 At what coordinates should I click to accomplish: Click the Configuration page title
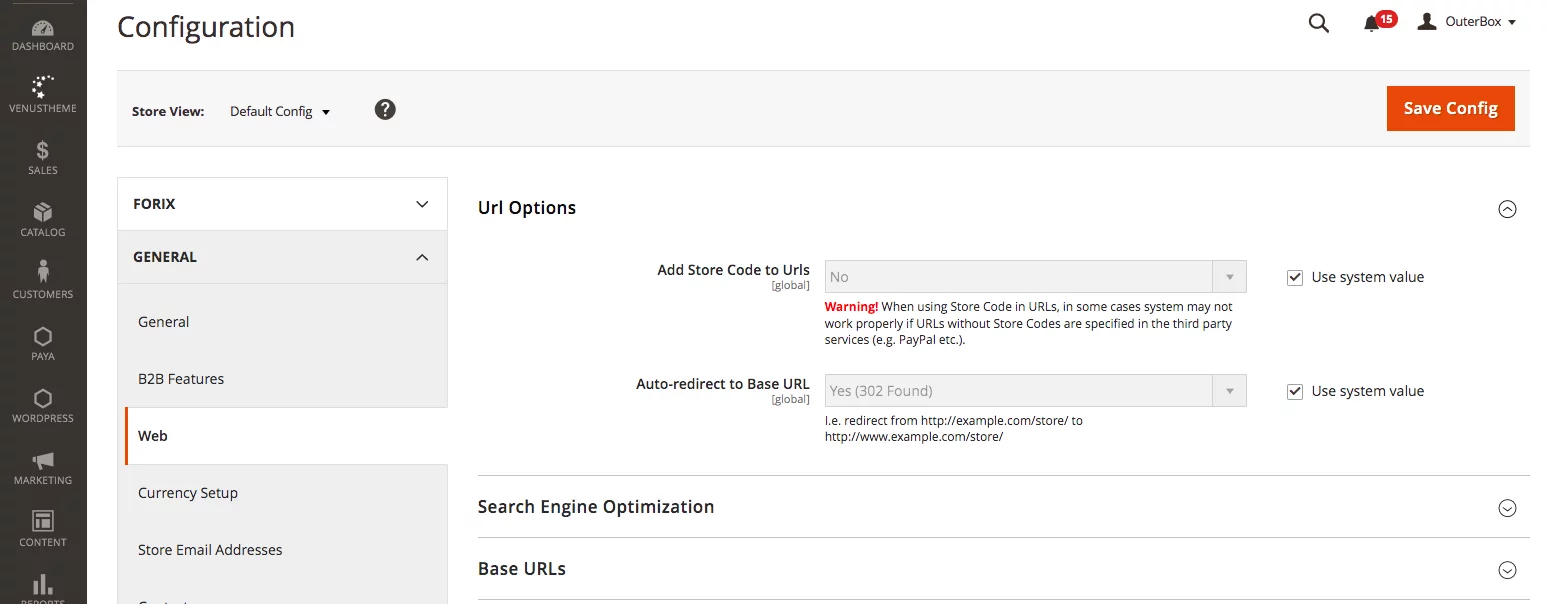(x=206, y=27)
